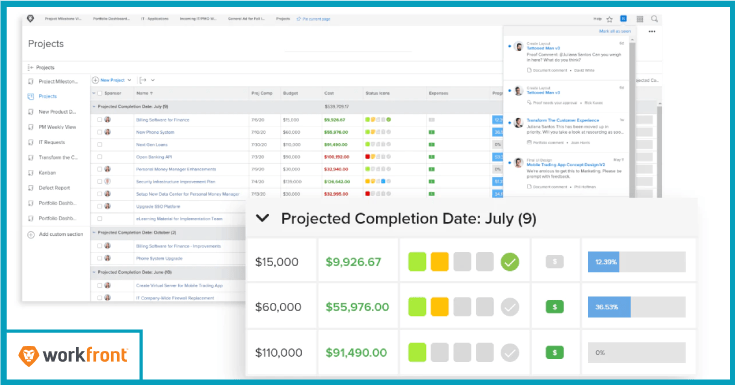The image size is (735, 385).
Task: Collapse July group arrow in projects table
Action: [94, 107]
